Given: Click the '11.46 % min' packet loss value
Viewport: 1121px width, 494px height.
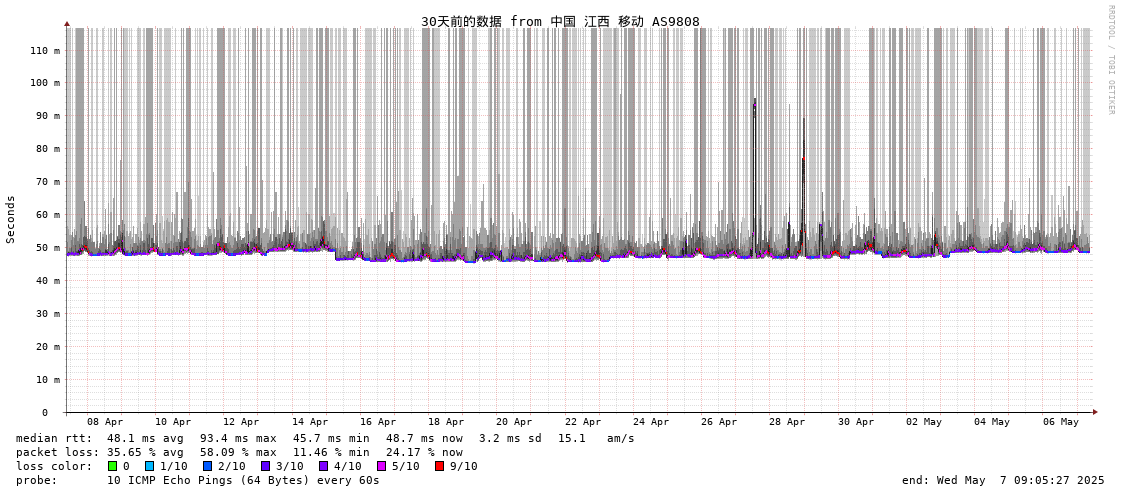Looking at the screenshot, I should coord(331,453).
